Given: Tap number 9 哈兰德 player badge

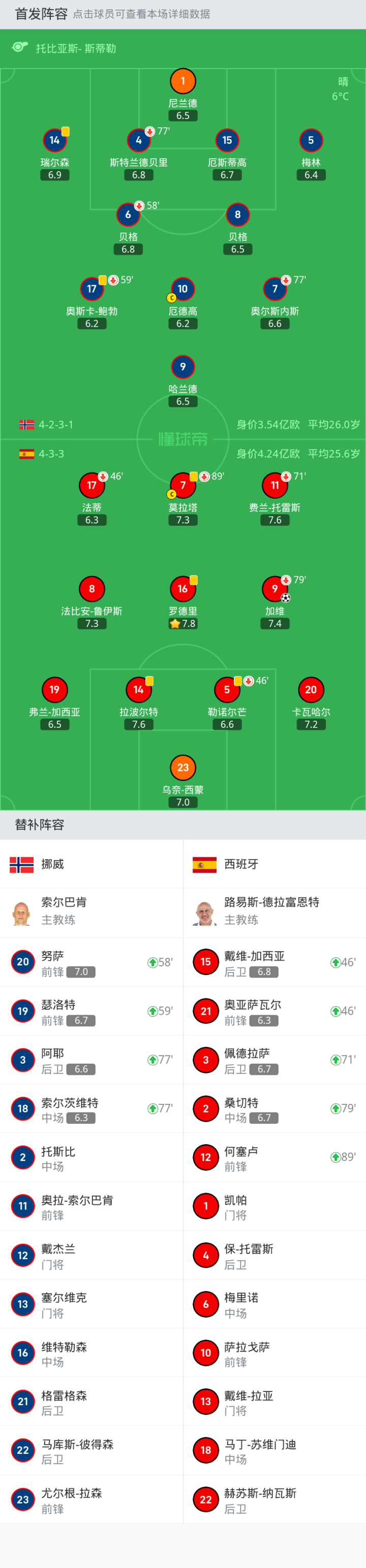Looking at the screenshot, I should [x=183, y=366].
